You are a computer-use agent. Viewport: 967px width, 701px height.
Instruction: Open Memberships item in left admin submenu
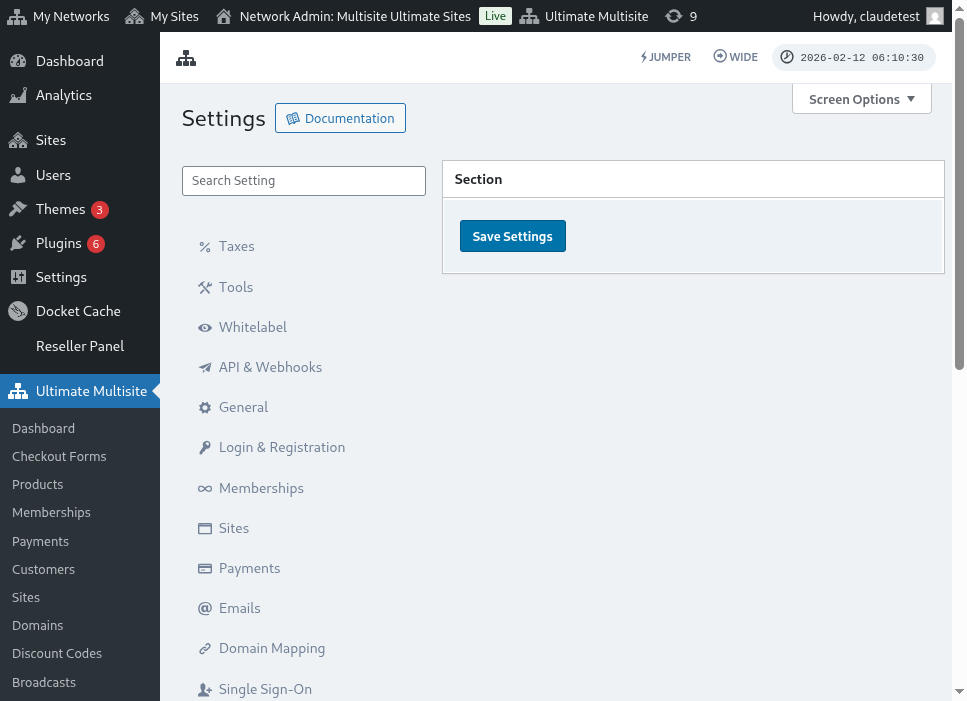pyautogui.click(x=51, y=512)
